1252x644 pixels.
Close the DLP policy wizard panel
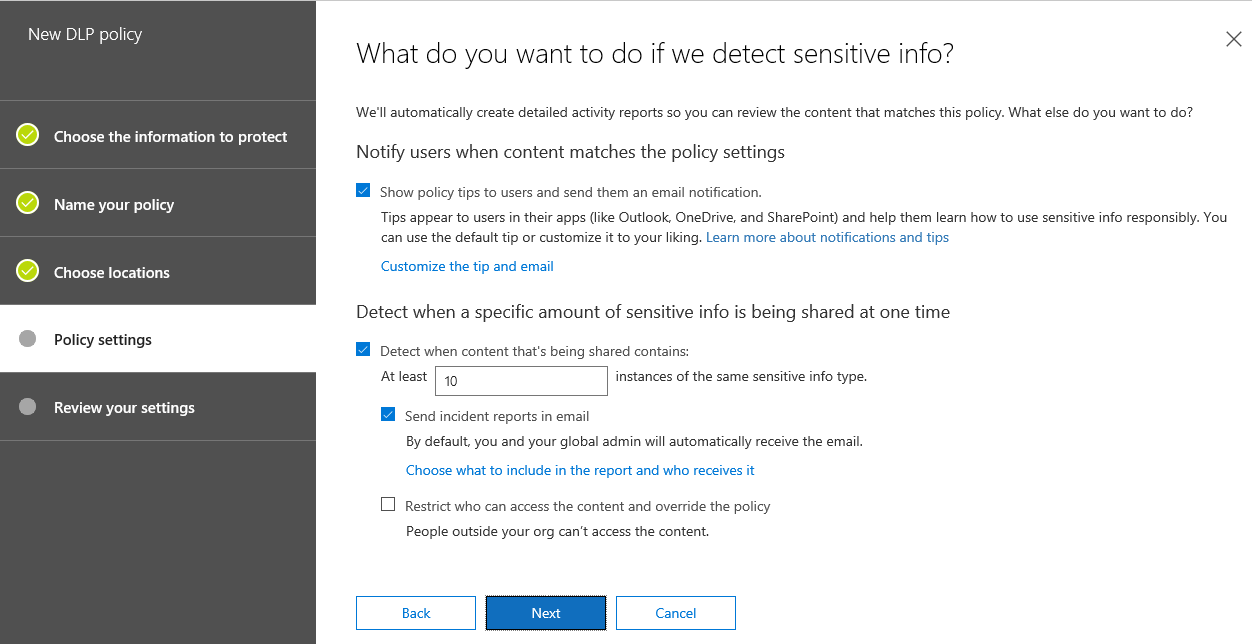1233,39
